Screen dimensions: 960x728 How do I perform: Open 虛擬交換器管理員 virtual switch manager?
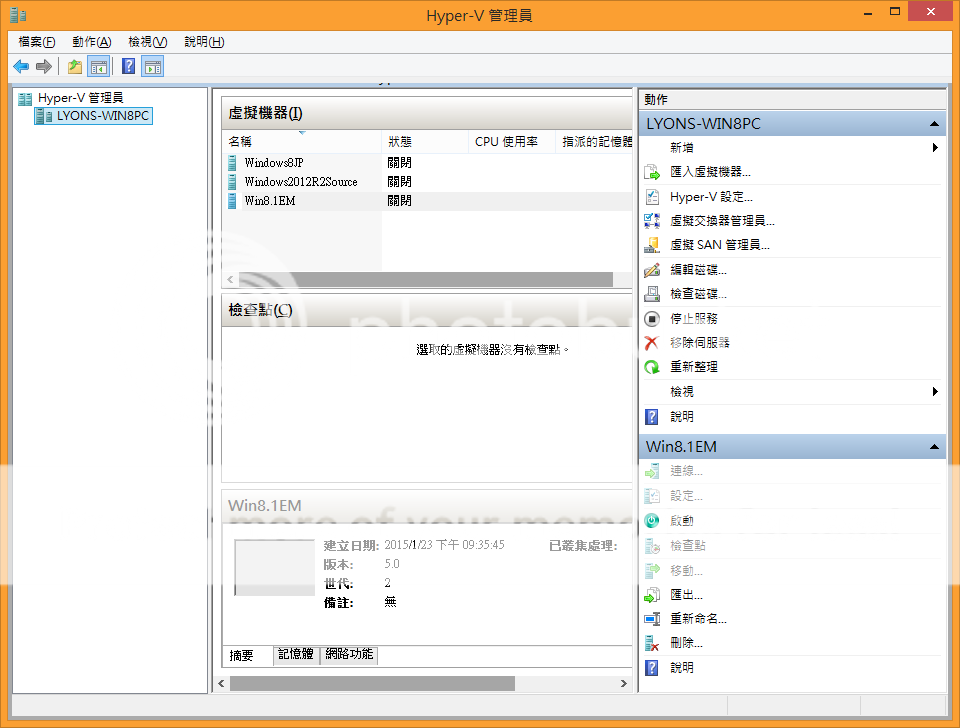pos(721,221)
